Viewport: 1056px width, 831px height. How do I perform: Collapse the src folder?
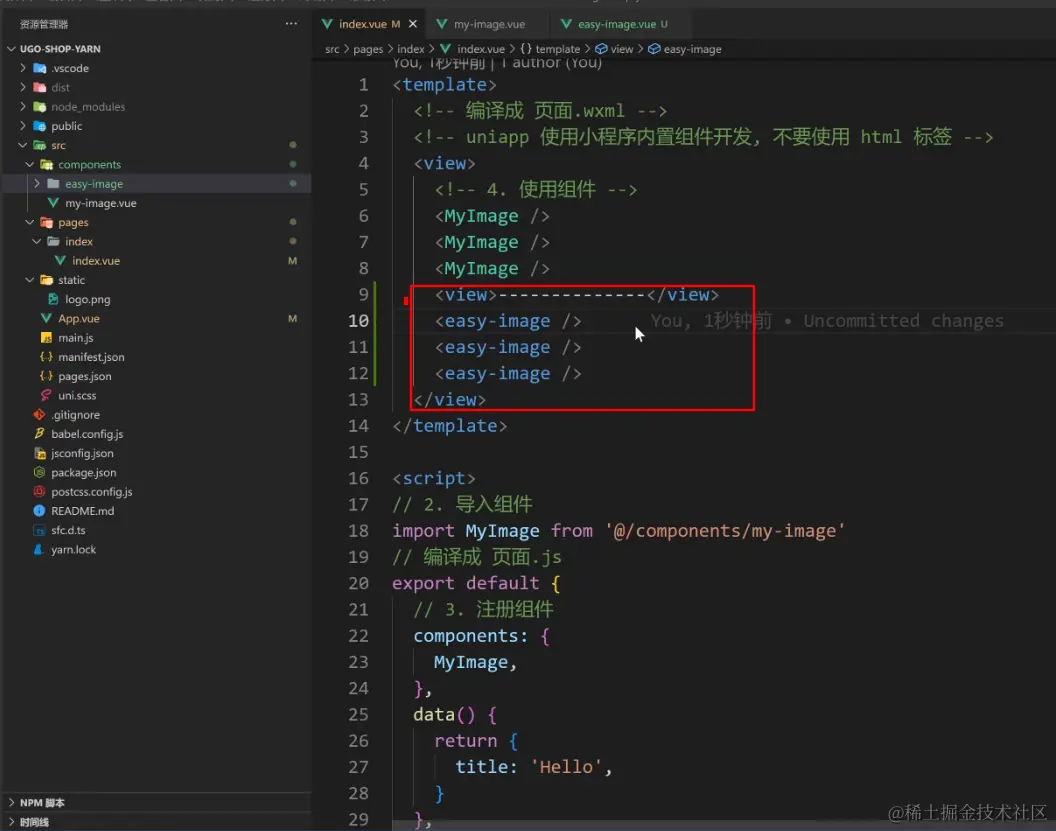23,145
